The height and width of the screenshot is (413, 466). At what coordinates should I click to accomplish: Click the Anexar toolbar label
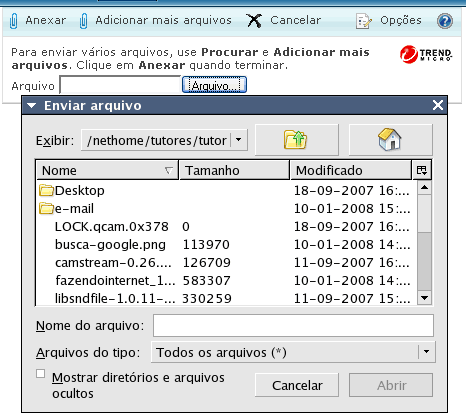pyautogui.click(x=46, y=20)
